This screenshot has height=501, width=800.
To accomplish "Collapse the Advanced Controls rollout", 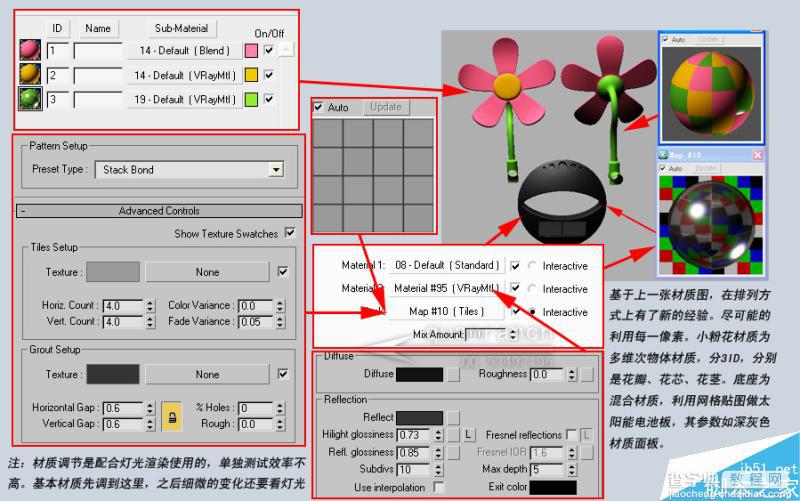I will click(159, 211).
